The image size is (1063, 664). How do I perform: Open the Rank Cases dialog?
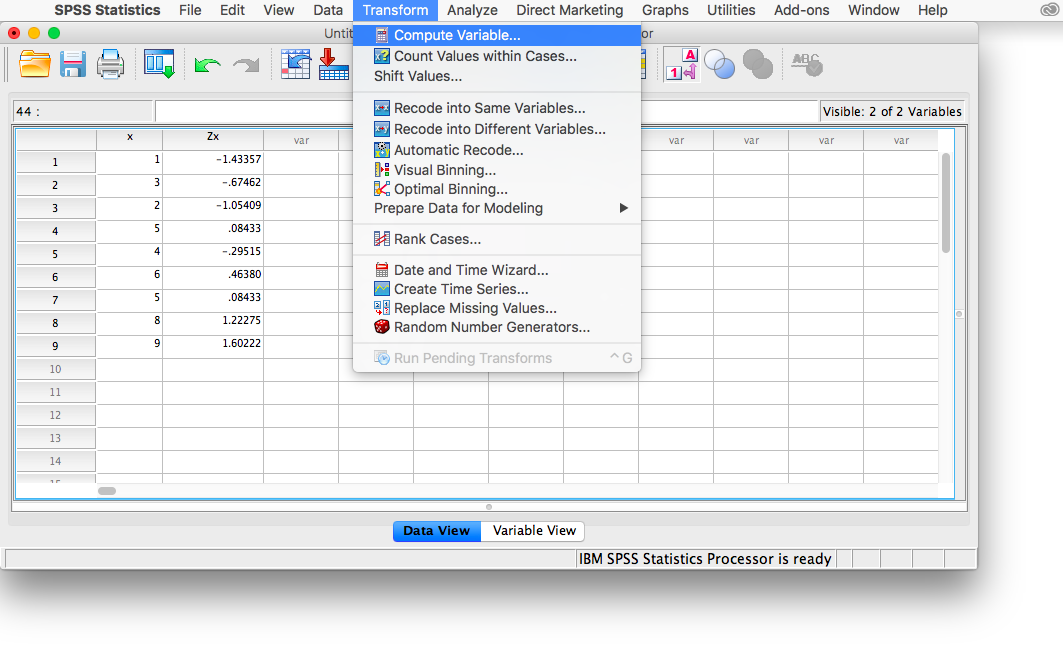tap(437, 239)
